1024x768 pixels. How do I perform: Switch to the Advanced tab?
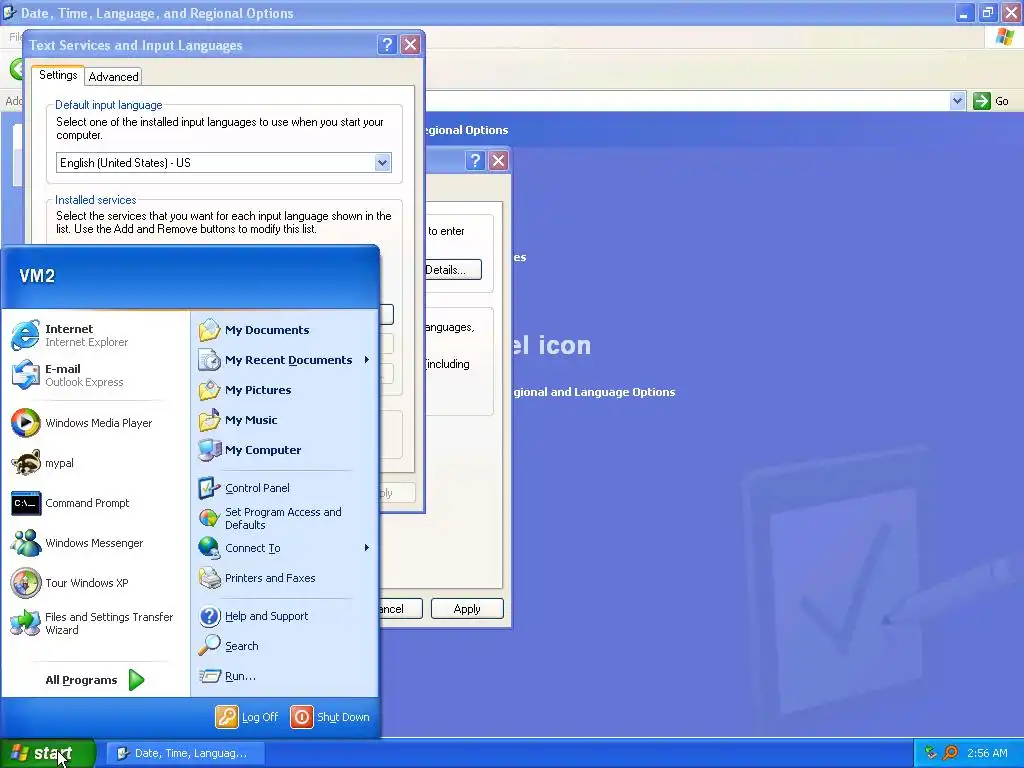114,76
